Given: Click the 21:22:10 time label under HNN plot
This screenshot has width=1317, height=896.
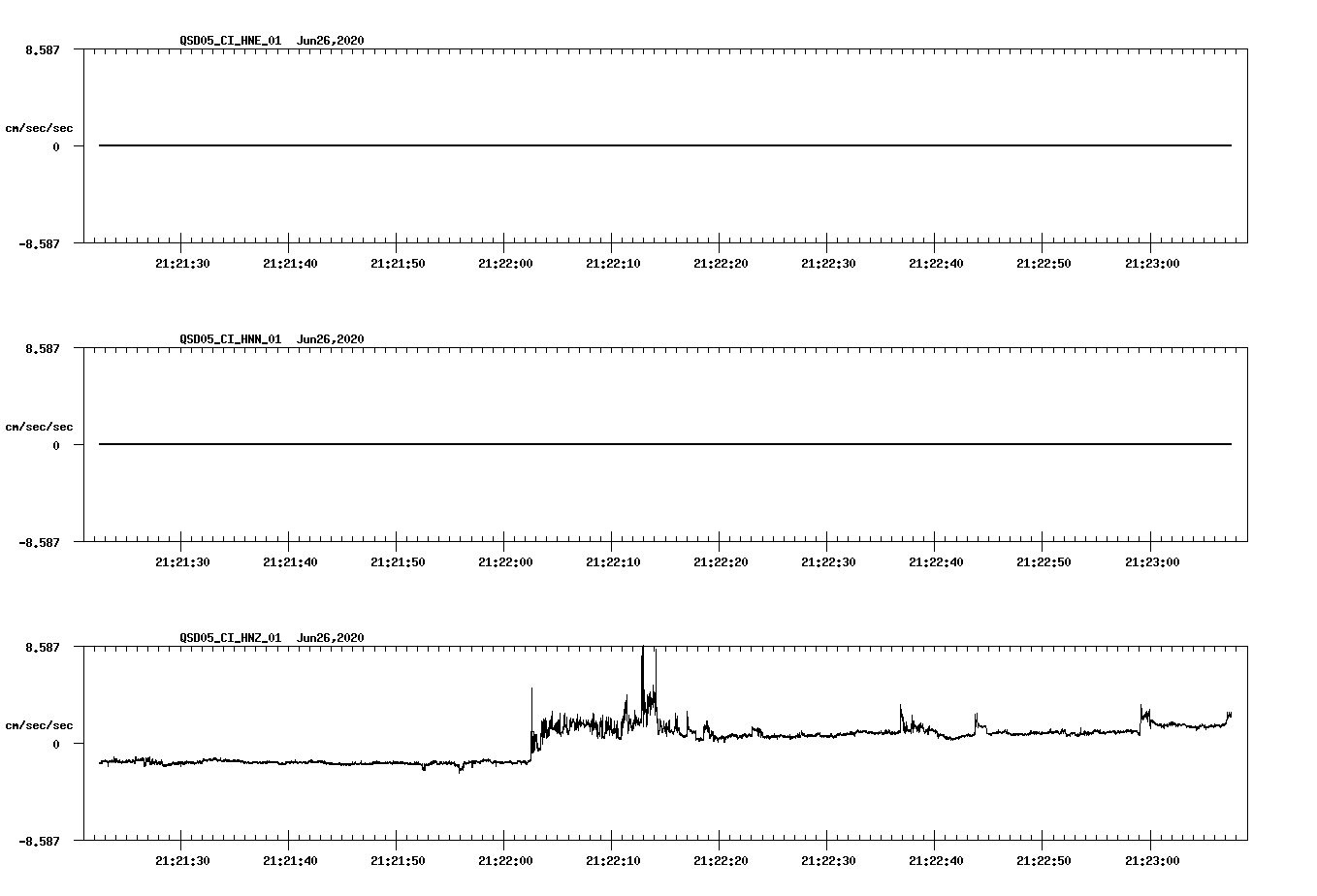Looking at the screenshot, I should tap(612, 562).
